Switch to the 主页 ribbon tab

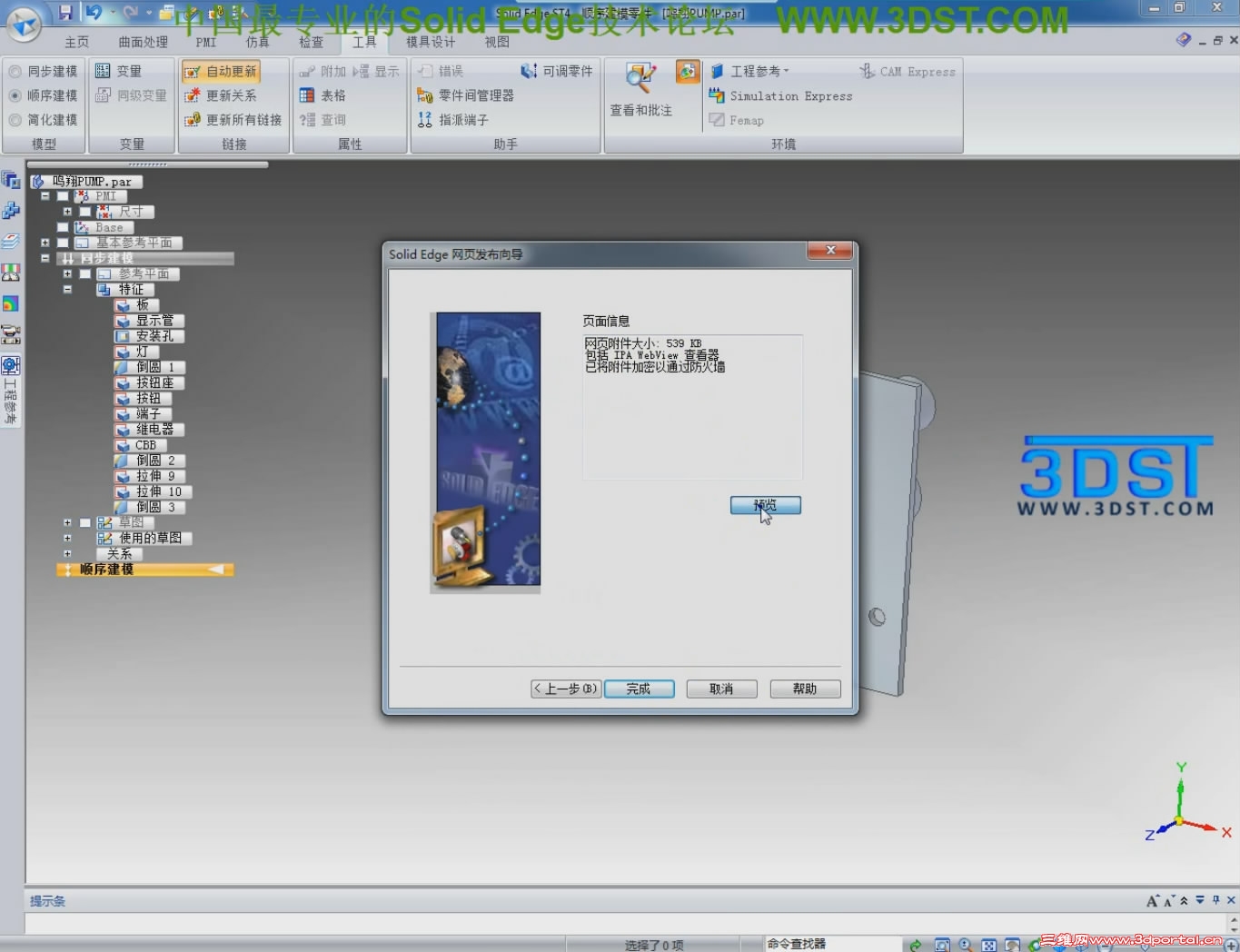[77, 42]
